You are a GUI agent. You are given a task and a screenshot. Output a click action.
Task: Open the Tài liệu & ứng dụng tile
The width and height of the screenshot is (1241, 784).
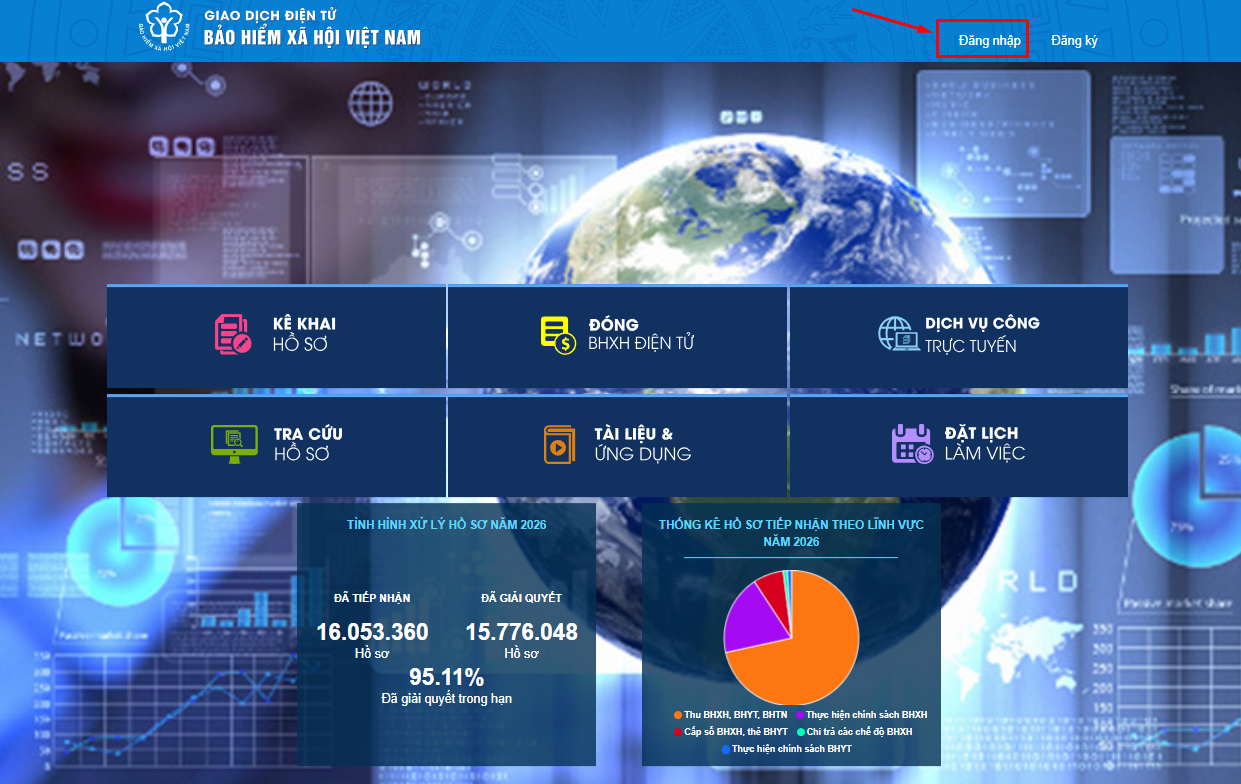point(618,446)
